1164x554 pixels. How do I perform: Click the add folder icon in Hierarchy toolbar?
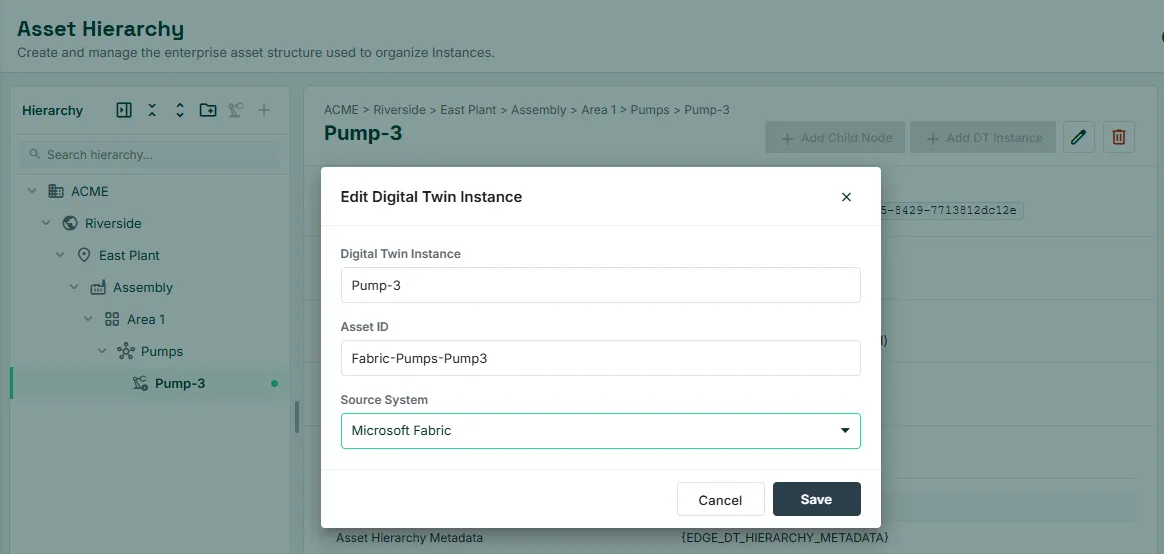[x=208, y=110]
